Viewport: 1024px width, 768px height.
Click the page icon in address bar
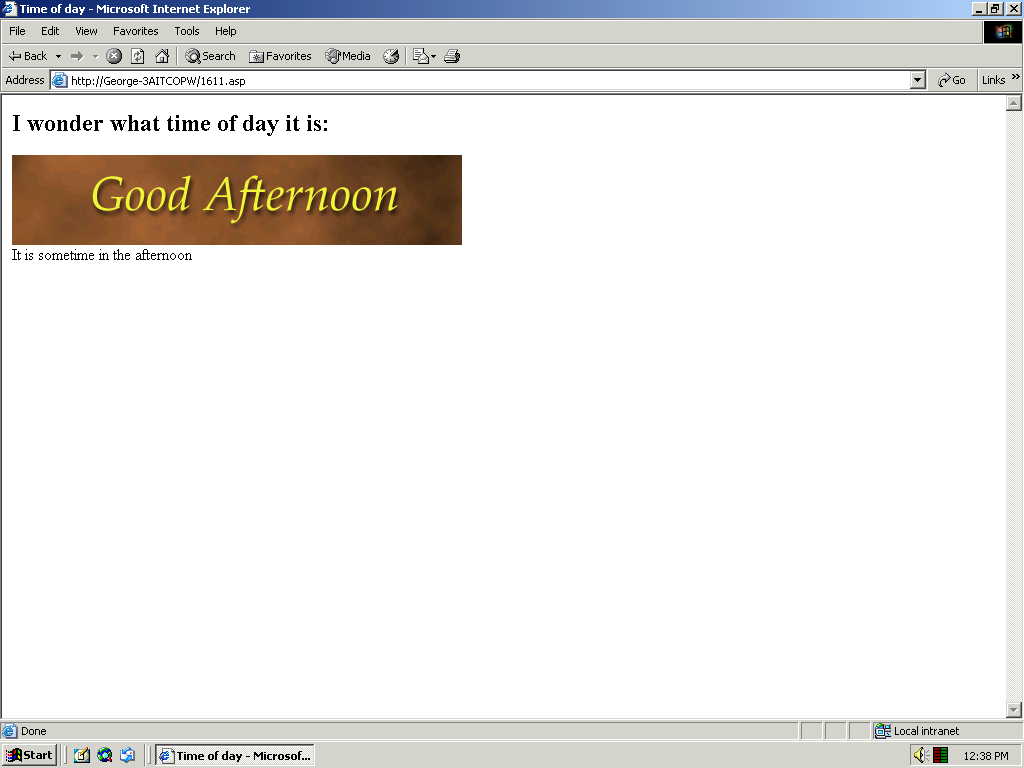coord(59,80)
